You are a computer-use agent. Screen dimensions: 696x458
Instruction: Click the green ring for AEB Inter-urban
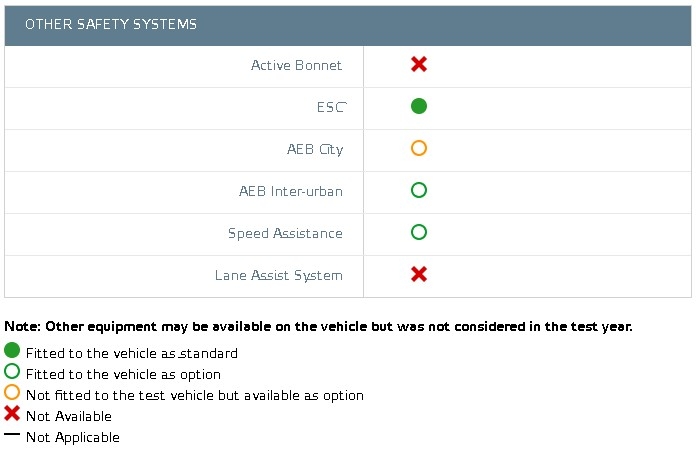click(x=419, y=190)
